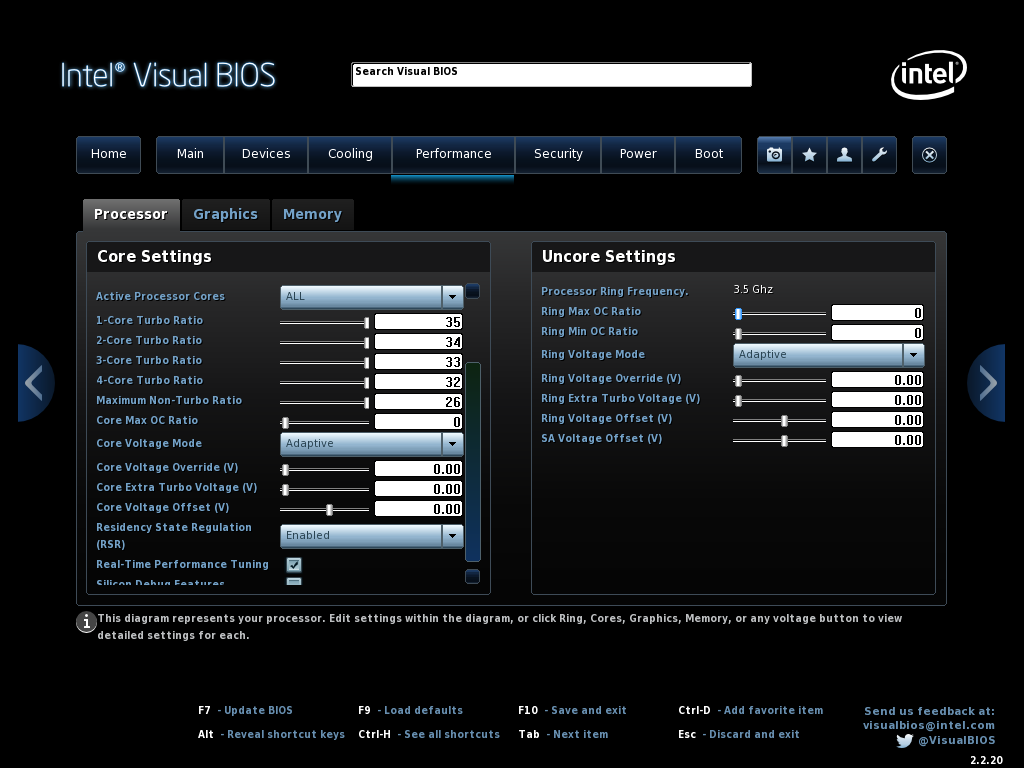Click F7 Update BIOS shortcut
Screen dimensions: 1024x768
(x=246, y=711)
